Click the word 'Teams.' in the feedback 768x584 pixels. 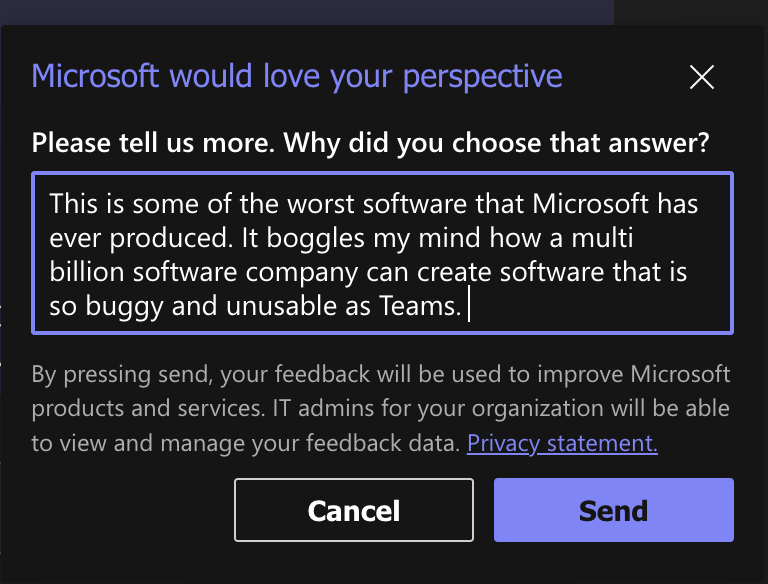[x=420, y=307]
